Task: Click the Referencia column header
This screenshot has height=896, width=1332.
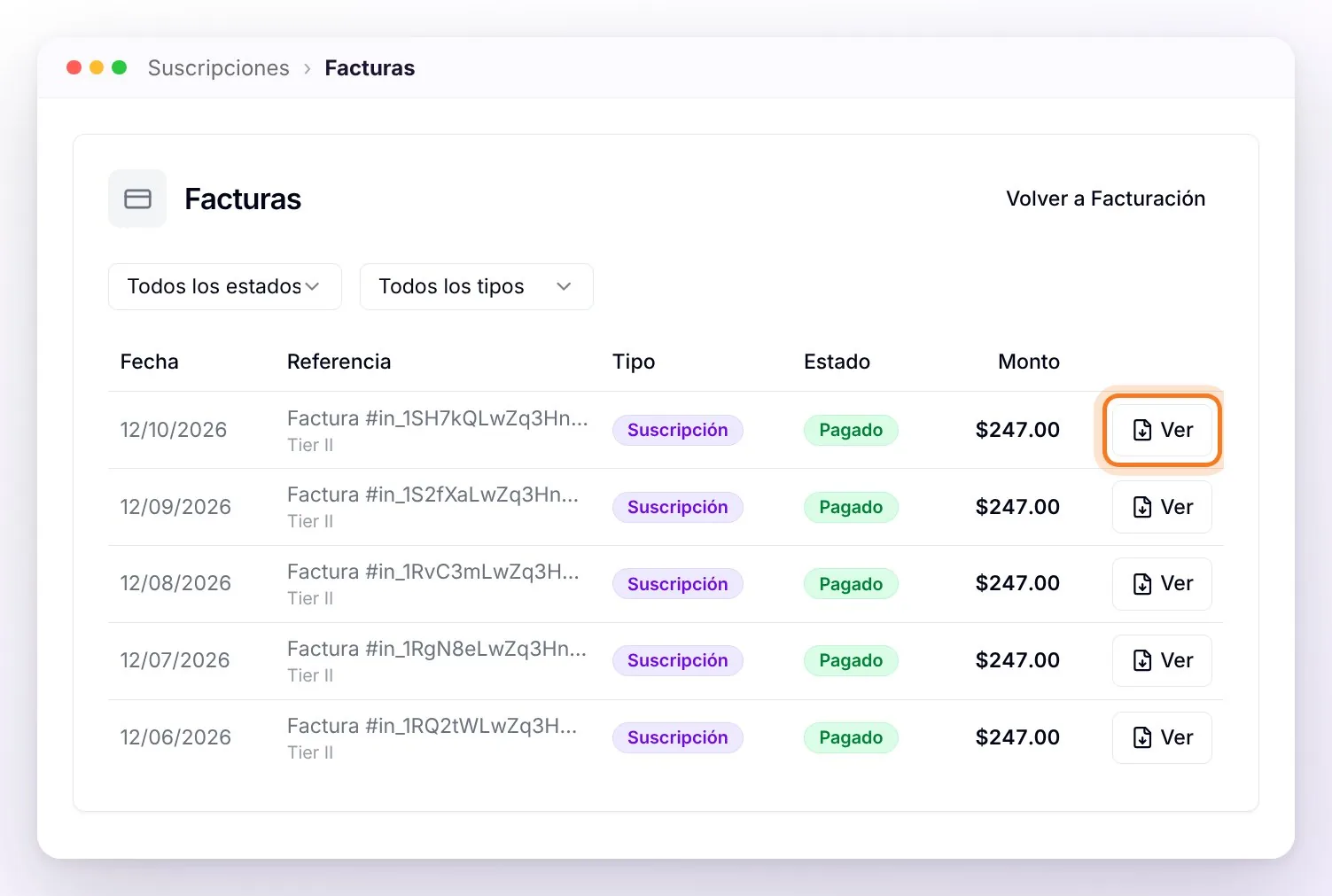Action: pos(339,362)
